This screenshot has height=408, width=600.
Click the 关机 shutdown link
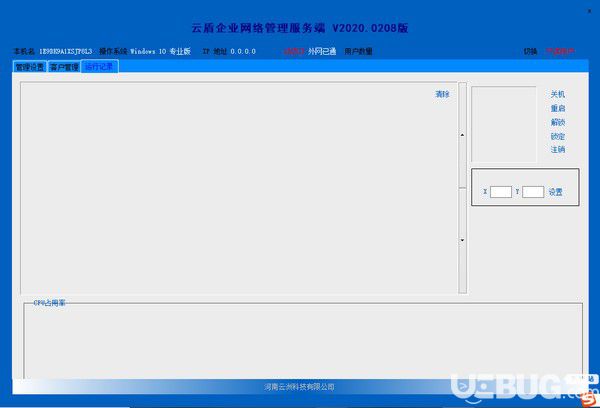[558, 94]
